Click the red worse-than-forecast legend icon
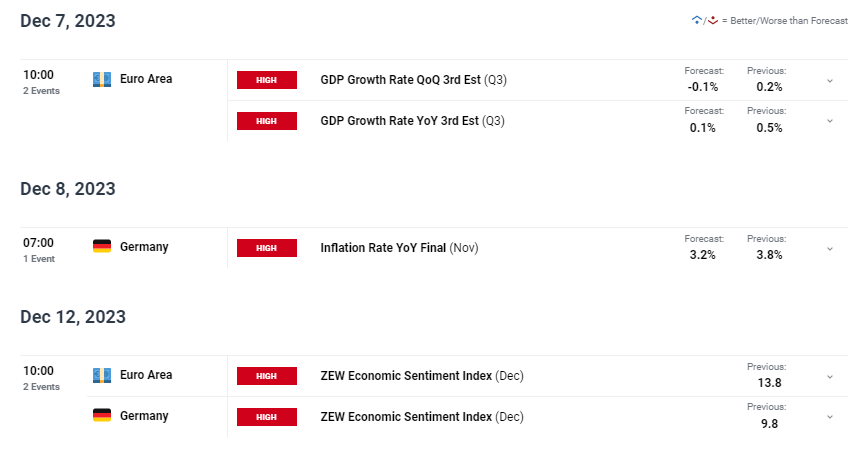Image resolution: width=866 pixels, height=450 pixels. (x=713, y=20)
